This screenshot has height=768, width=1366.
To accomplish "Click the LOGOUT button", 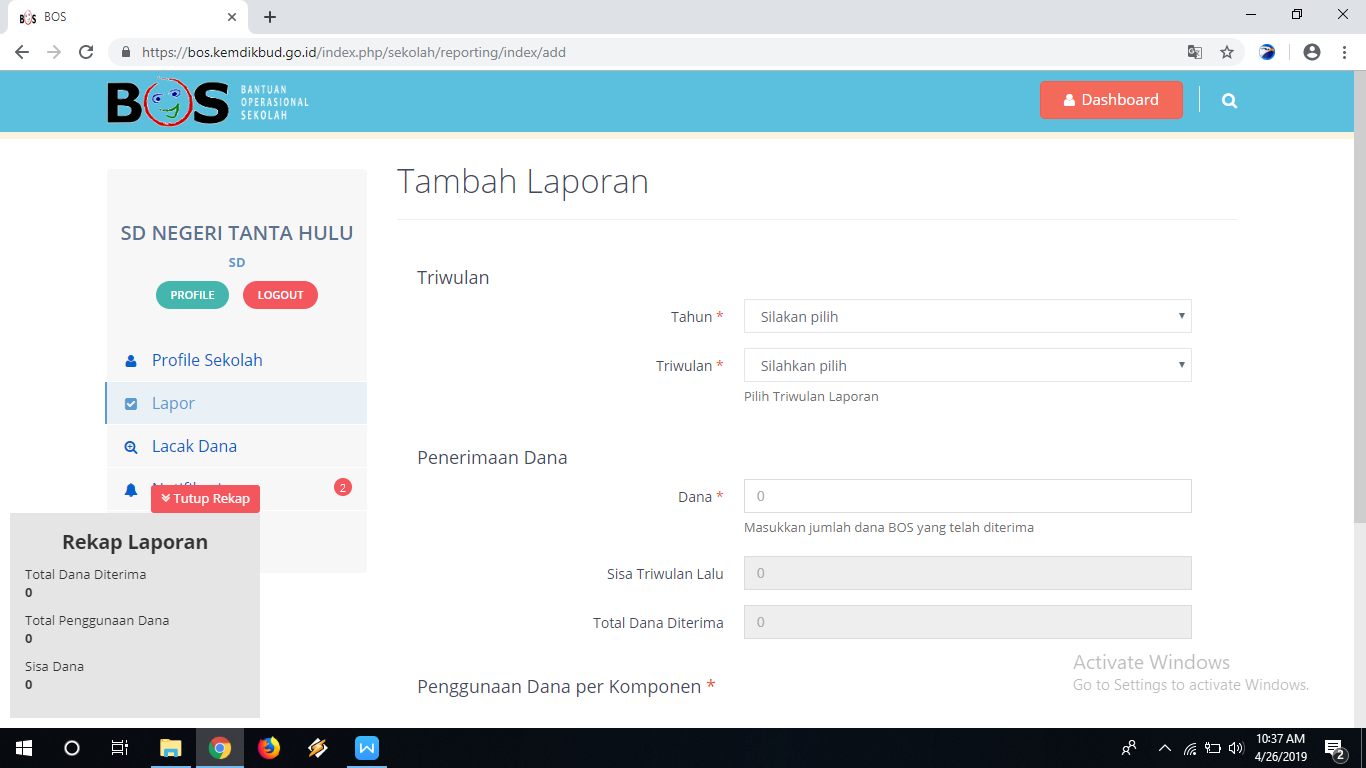I will click(x=280, y=295).
